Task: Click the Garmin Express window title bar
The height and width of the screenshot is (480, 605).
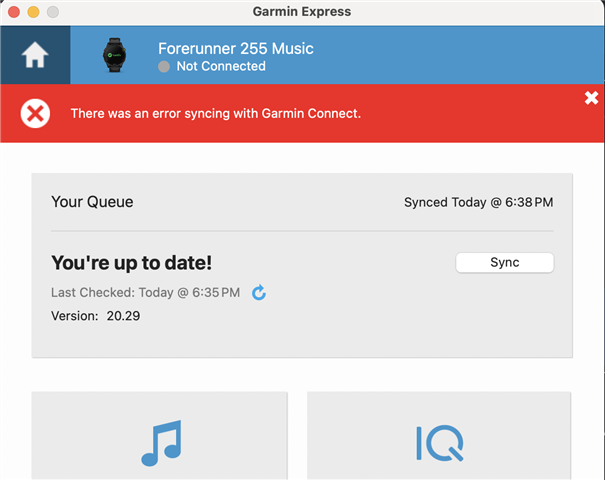Action: click(302, 12)
